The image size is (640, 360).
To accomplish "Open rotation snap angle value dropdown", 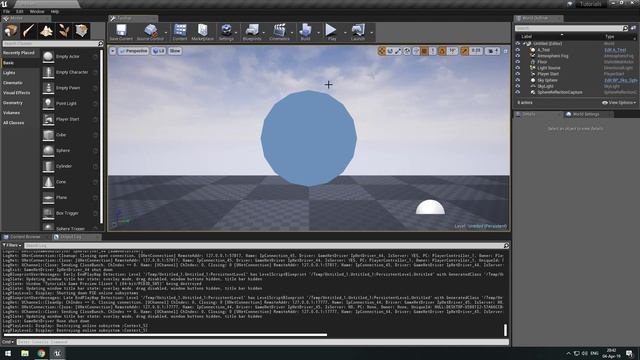I will pyautogui.click(x=452, y=51).
